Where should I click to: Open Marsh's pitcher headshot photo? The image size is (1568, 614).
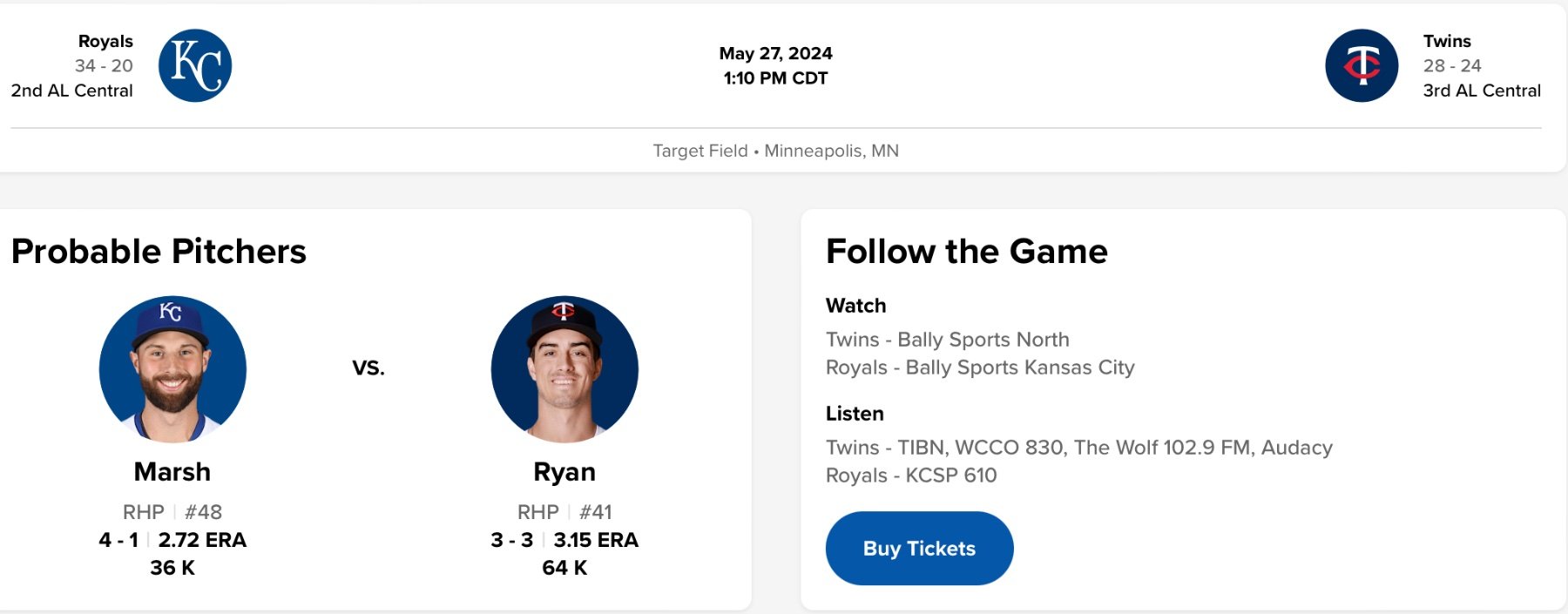coord(172,369)
